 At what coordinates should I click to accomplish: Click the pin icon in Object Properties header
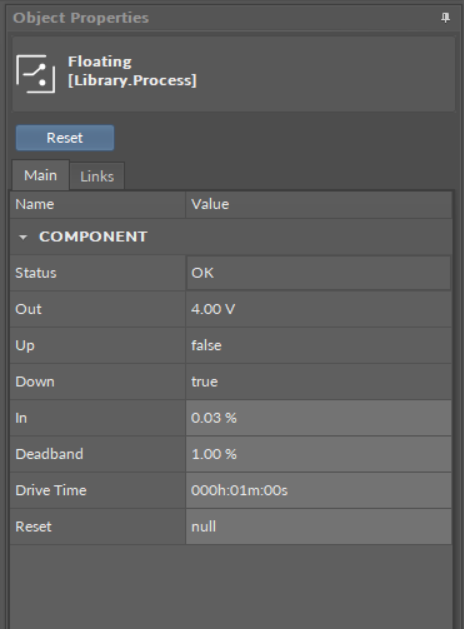click(x=445, y=18)
